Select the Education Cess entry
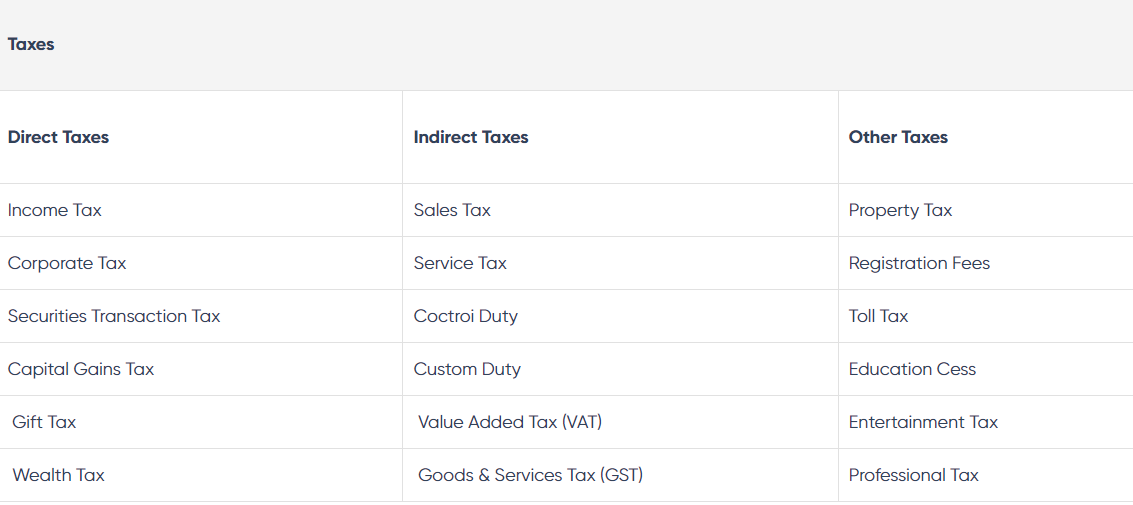Screen dimensions: 1133x505 [912, 369]
